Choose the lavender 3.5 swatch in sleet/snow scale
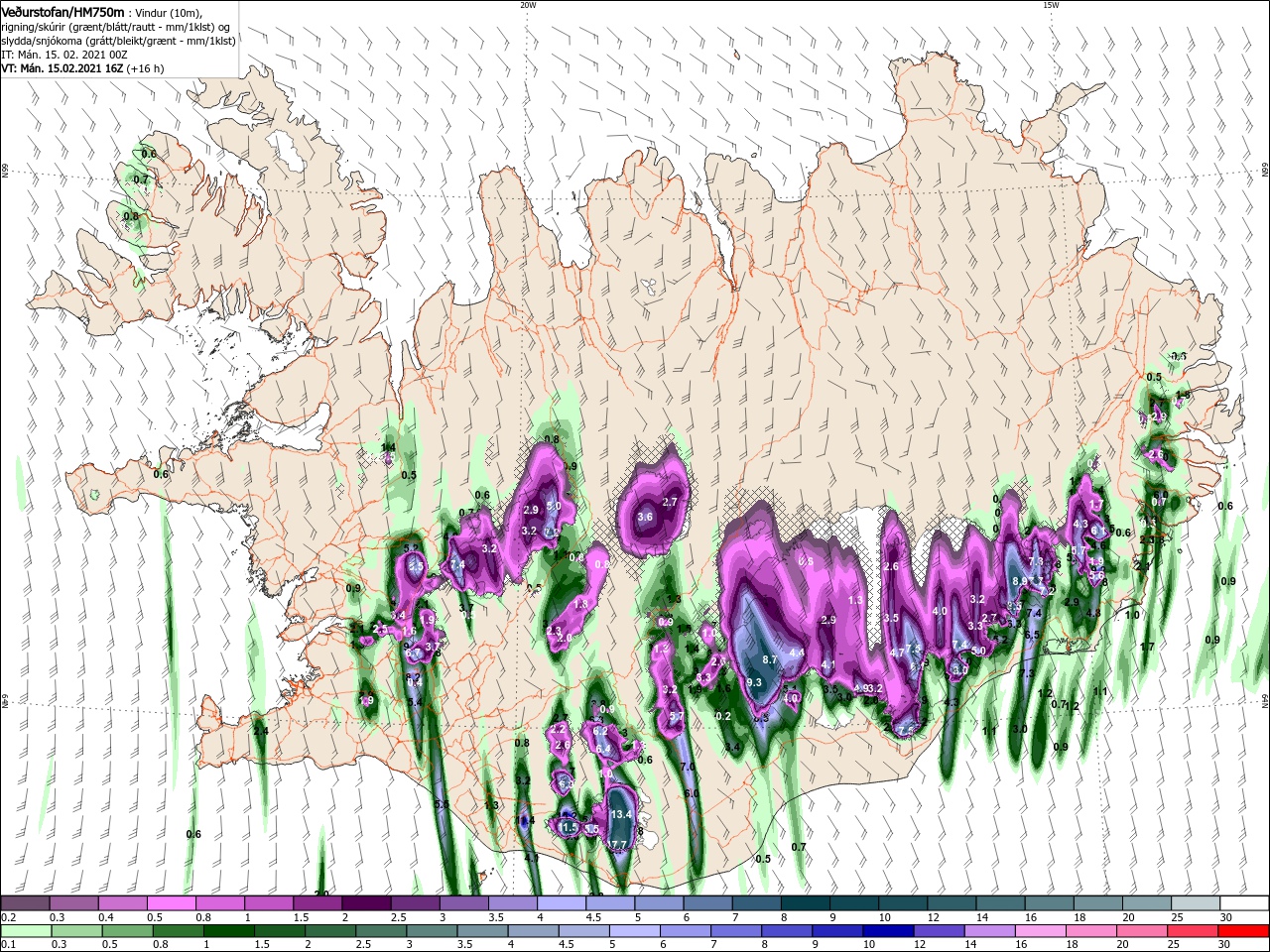This screenshot has height=952, width=1270. (x=511, y=903)
